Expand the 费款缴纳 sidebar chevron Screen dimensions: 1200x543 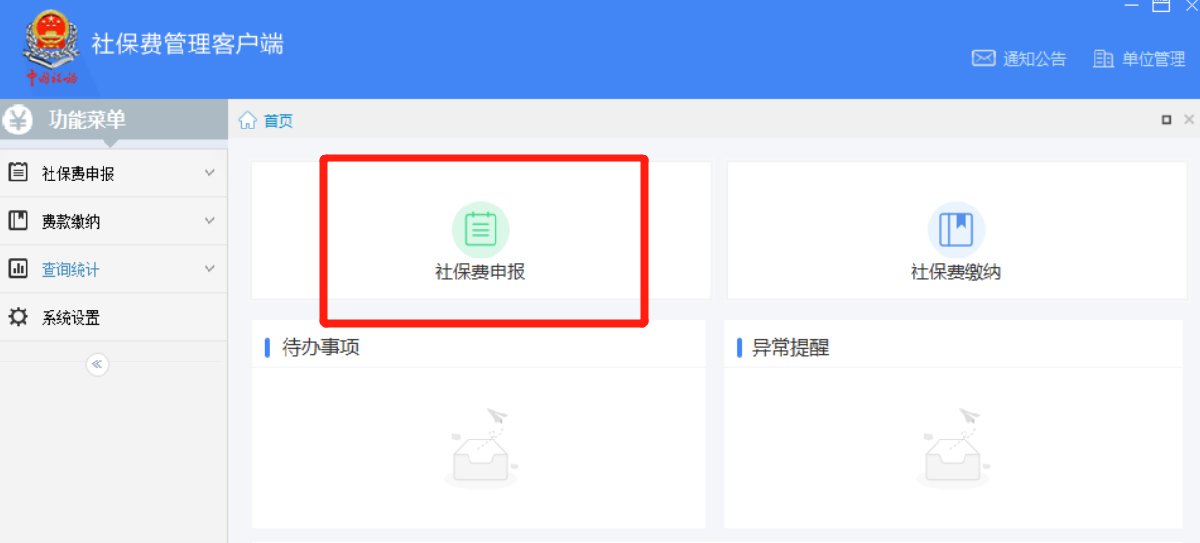(209, 221)
